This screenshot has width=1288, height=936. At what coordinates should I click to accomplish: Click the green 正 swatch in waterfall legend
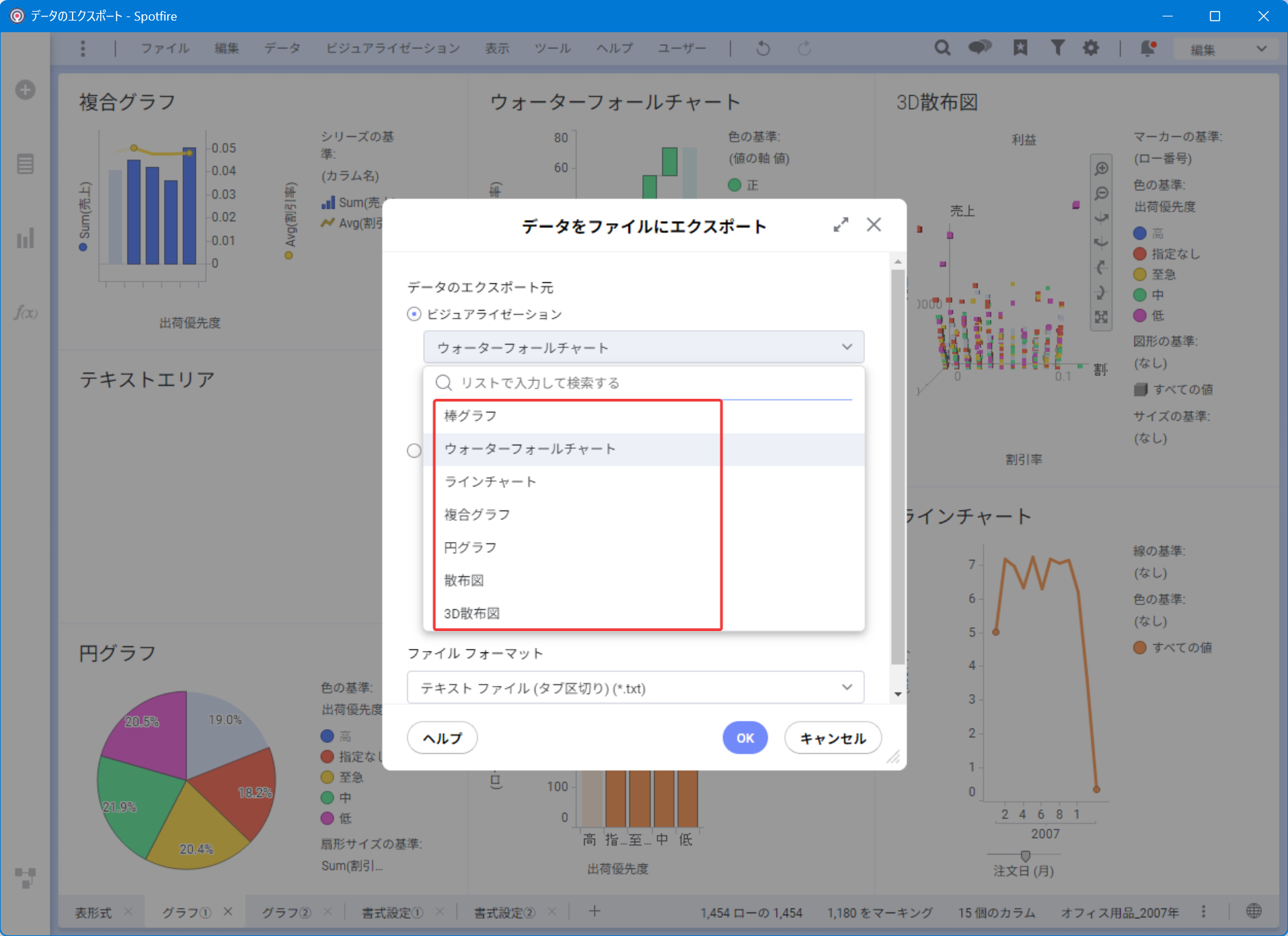[735, 185]
